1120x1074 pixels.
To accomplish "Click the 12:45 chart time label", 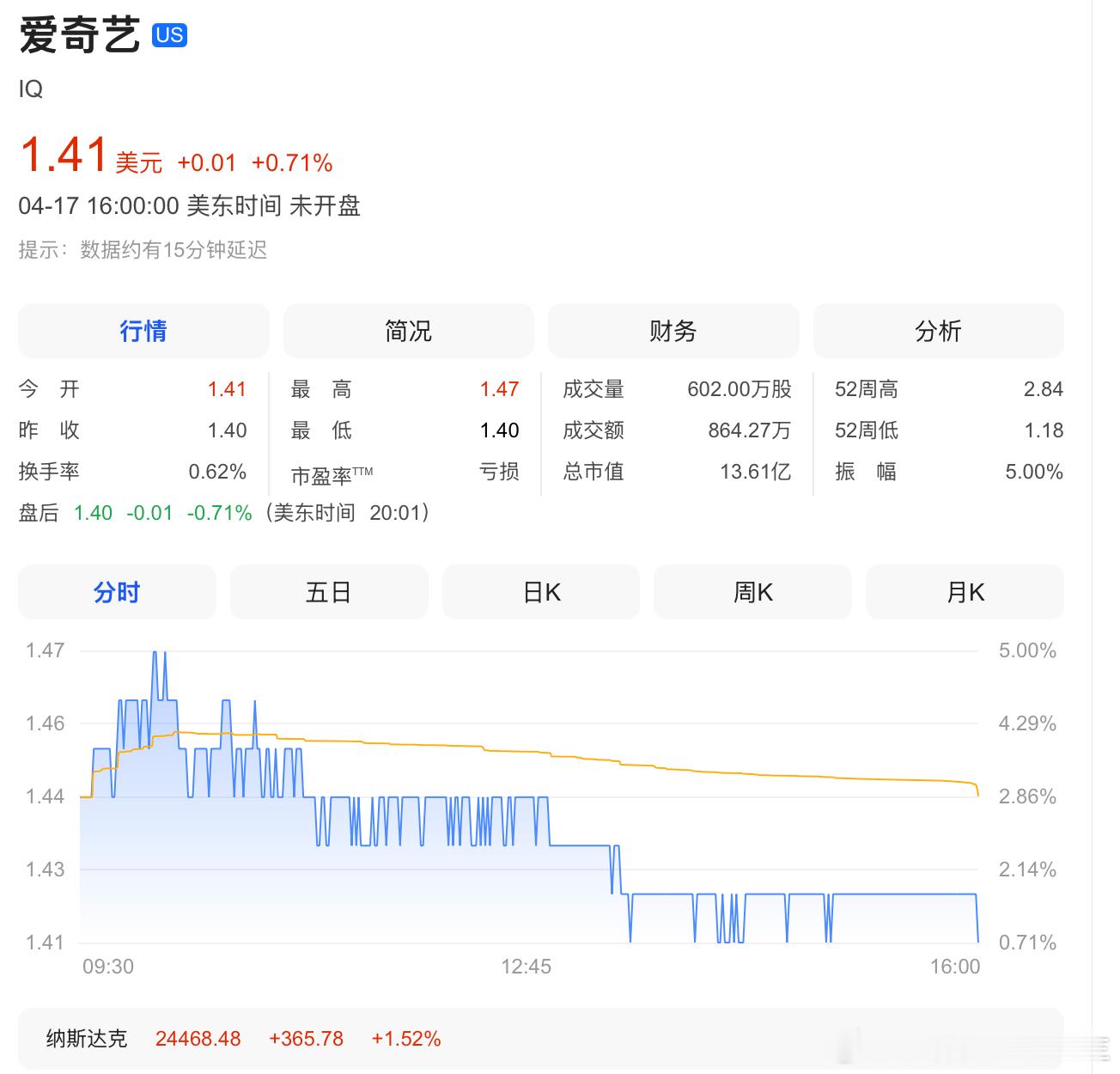I will click(527, 967).
